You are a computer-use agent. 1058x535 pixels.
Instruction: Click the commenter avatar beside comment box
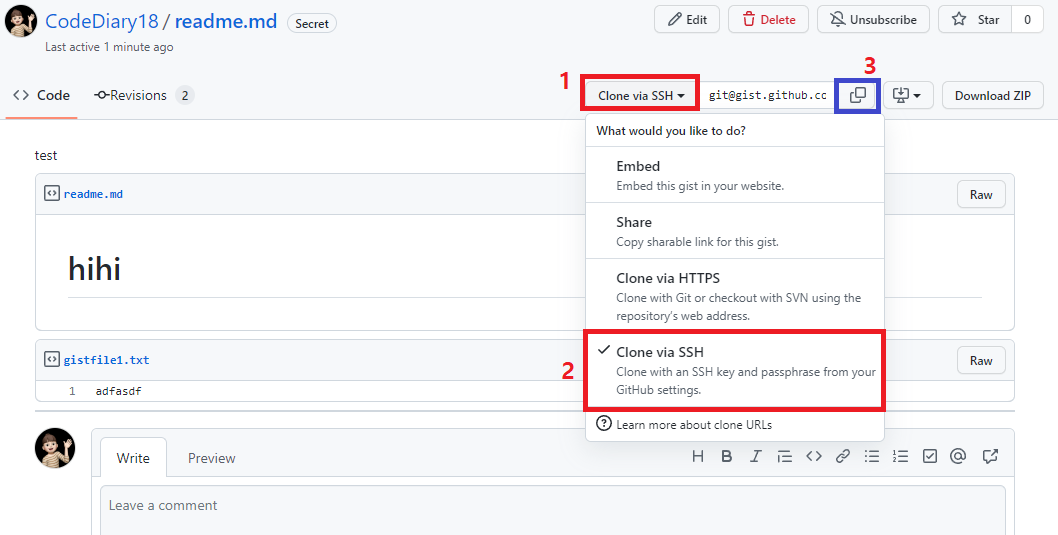point(55,448)
